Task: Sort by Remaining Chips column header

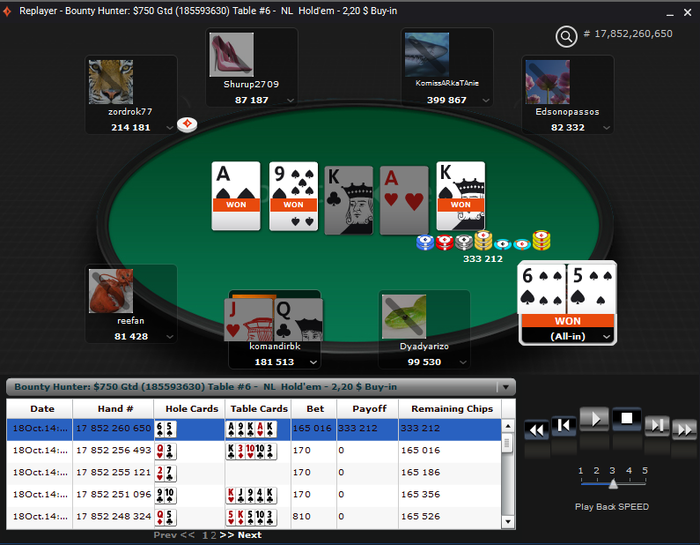Action: 451,409
